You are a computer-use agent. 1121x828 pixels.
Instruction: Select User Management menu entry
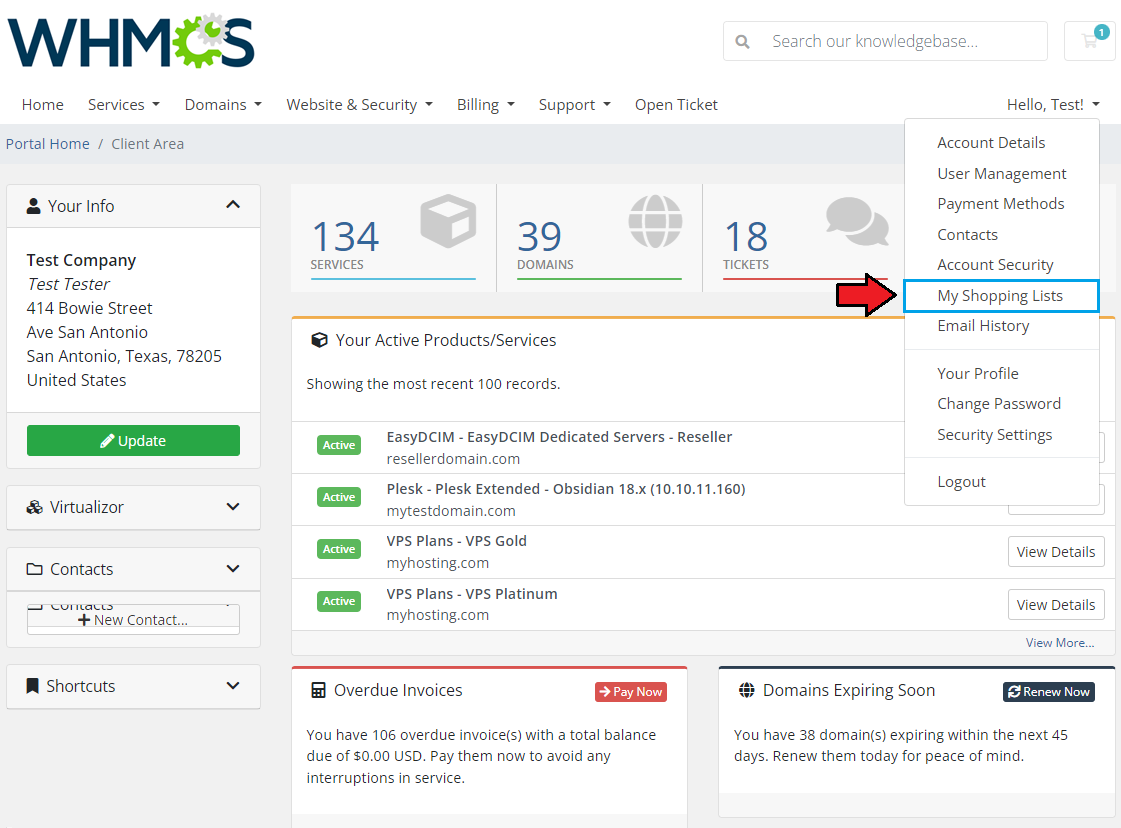point(1002,174)
